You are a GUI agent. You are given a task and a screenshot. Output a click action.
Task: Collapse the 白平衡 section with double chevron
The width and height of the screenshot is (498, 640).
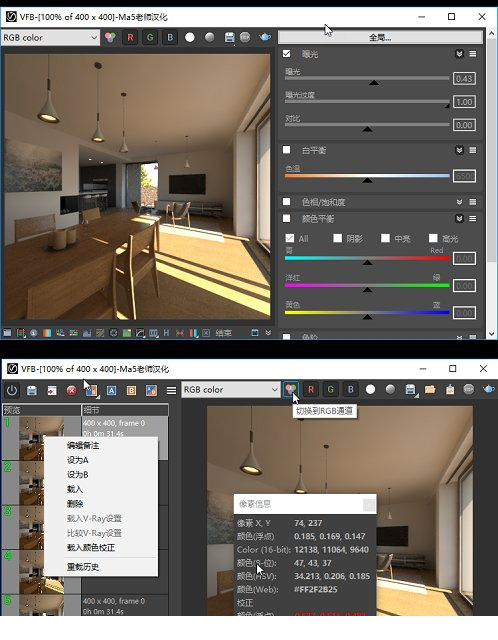[459, 150]
